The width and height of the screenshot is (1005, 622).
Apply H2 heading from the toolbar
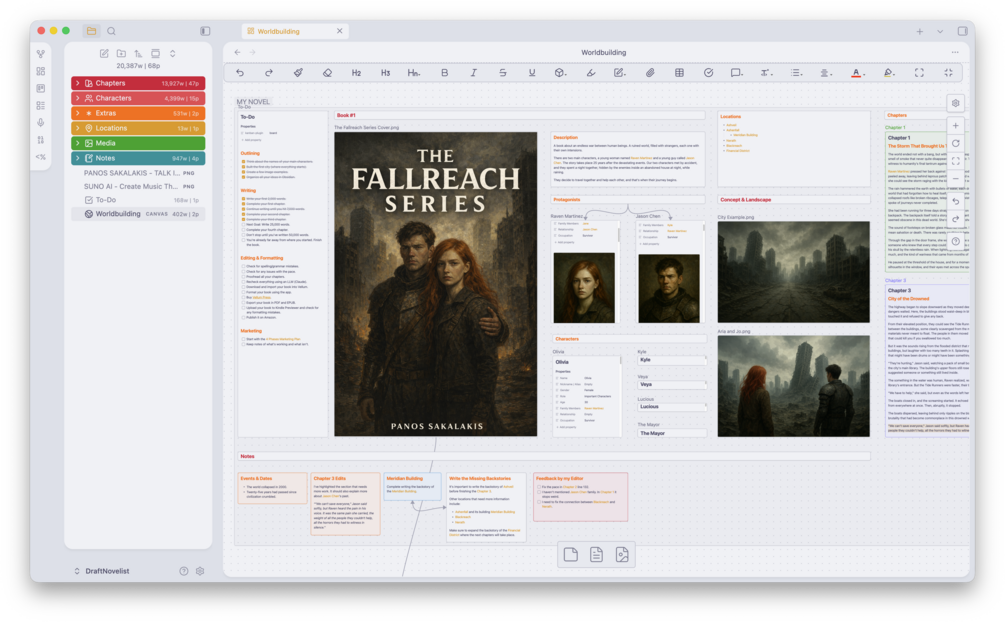(x=356, y=73)
